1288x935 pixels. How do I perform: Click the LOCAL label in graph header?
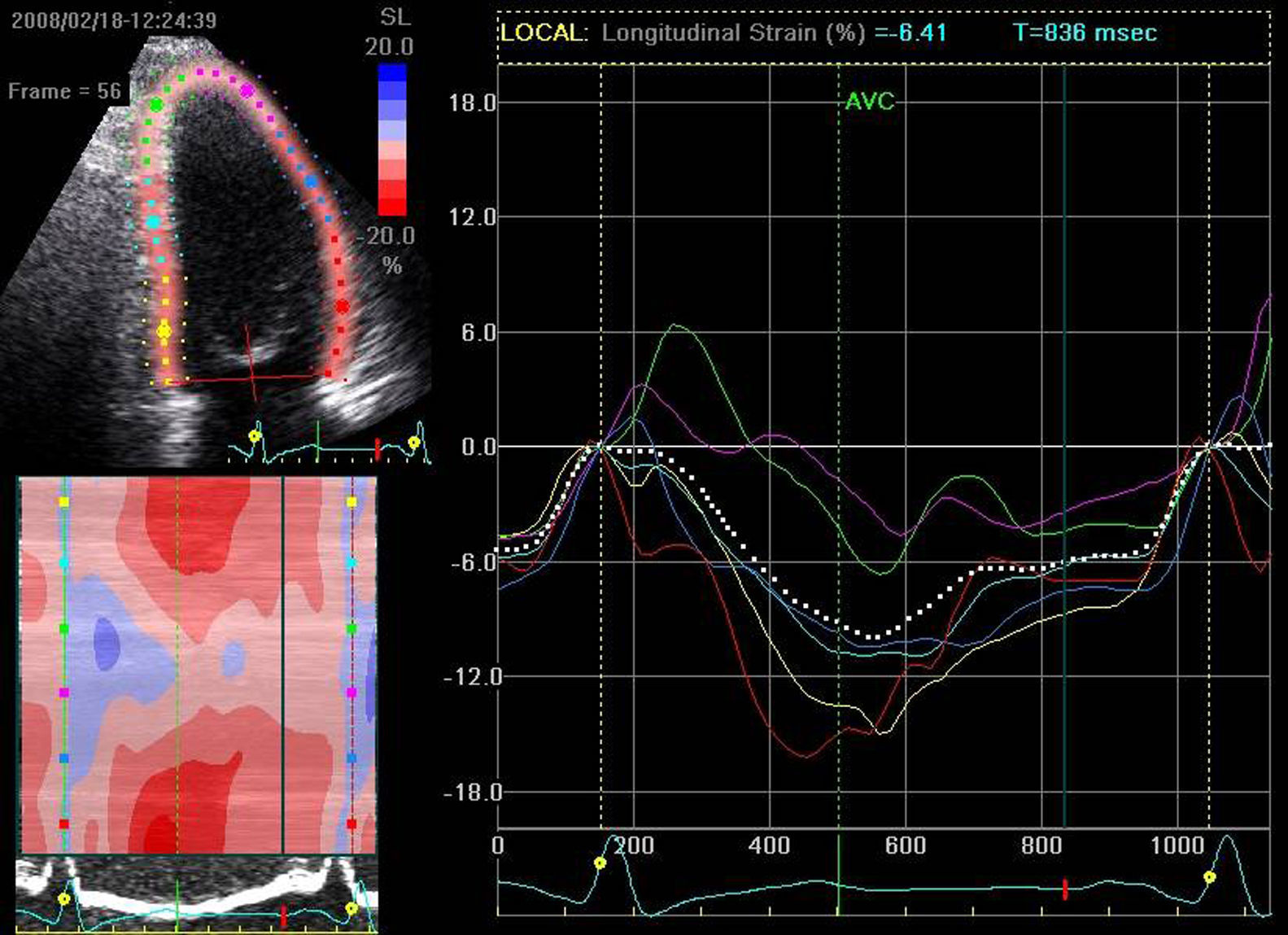(x=542, y=33)
